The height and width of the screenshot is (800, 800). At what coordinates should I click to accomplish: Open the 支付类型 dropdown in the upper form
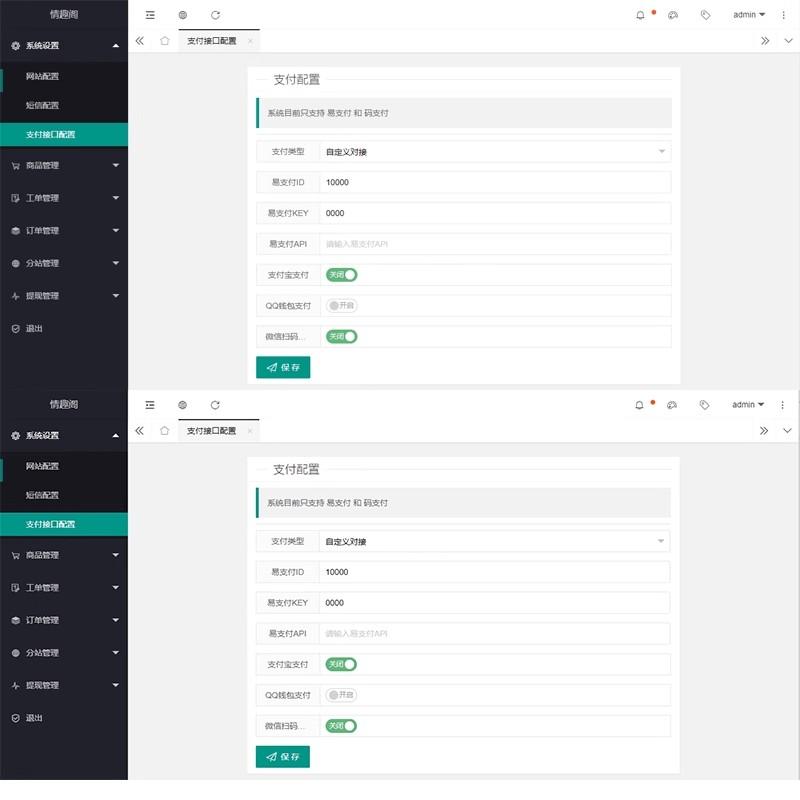(x=494, y=152)
